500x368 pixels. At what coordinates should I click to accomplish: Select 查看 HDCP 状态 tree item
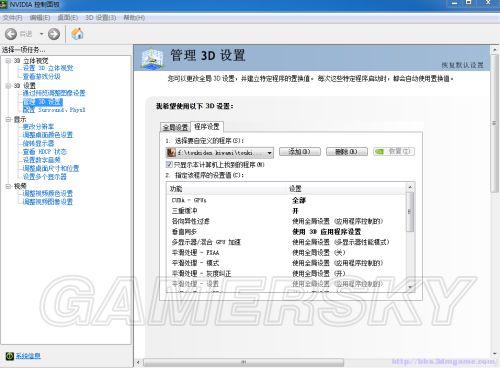[45, 152]
